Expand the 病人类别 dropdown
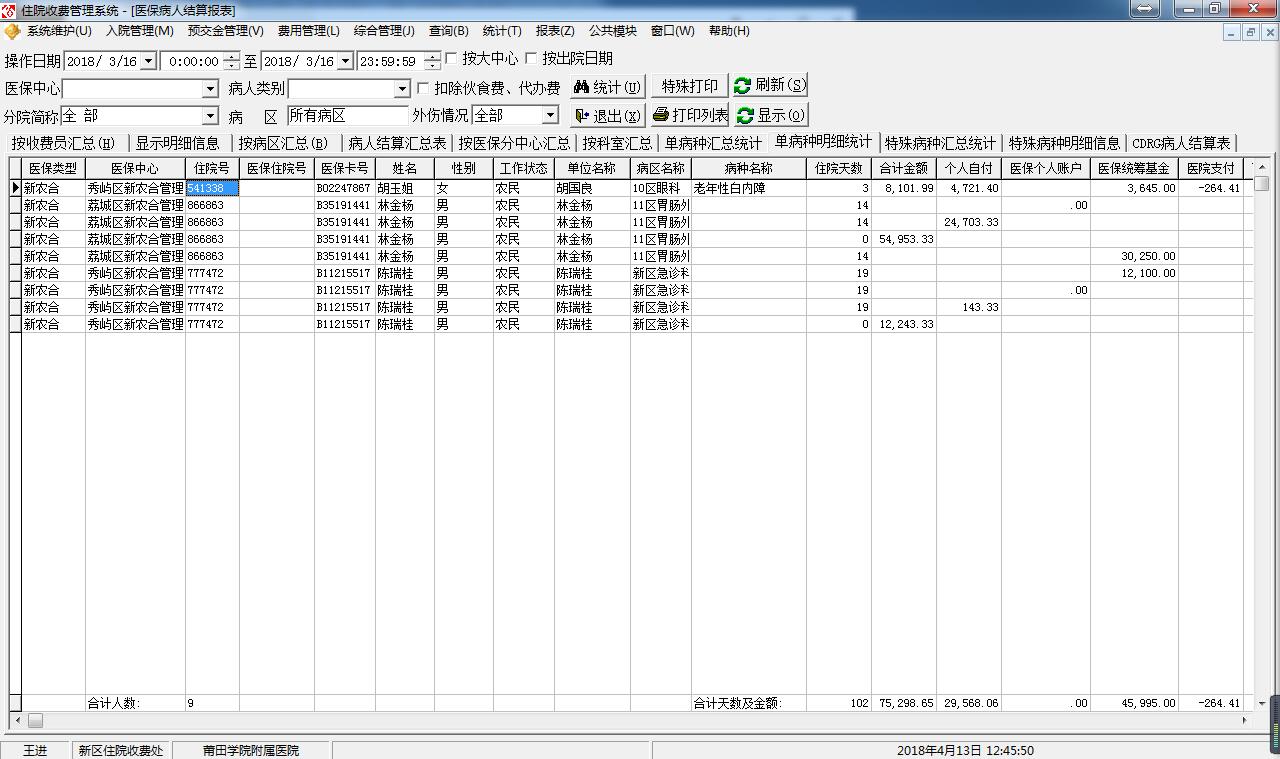 (402, 89)
